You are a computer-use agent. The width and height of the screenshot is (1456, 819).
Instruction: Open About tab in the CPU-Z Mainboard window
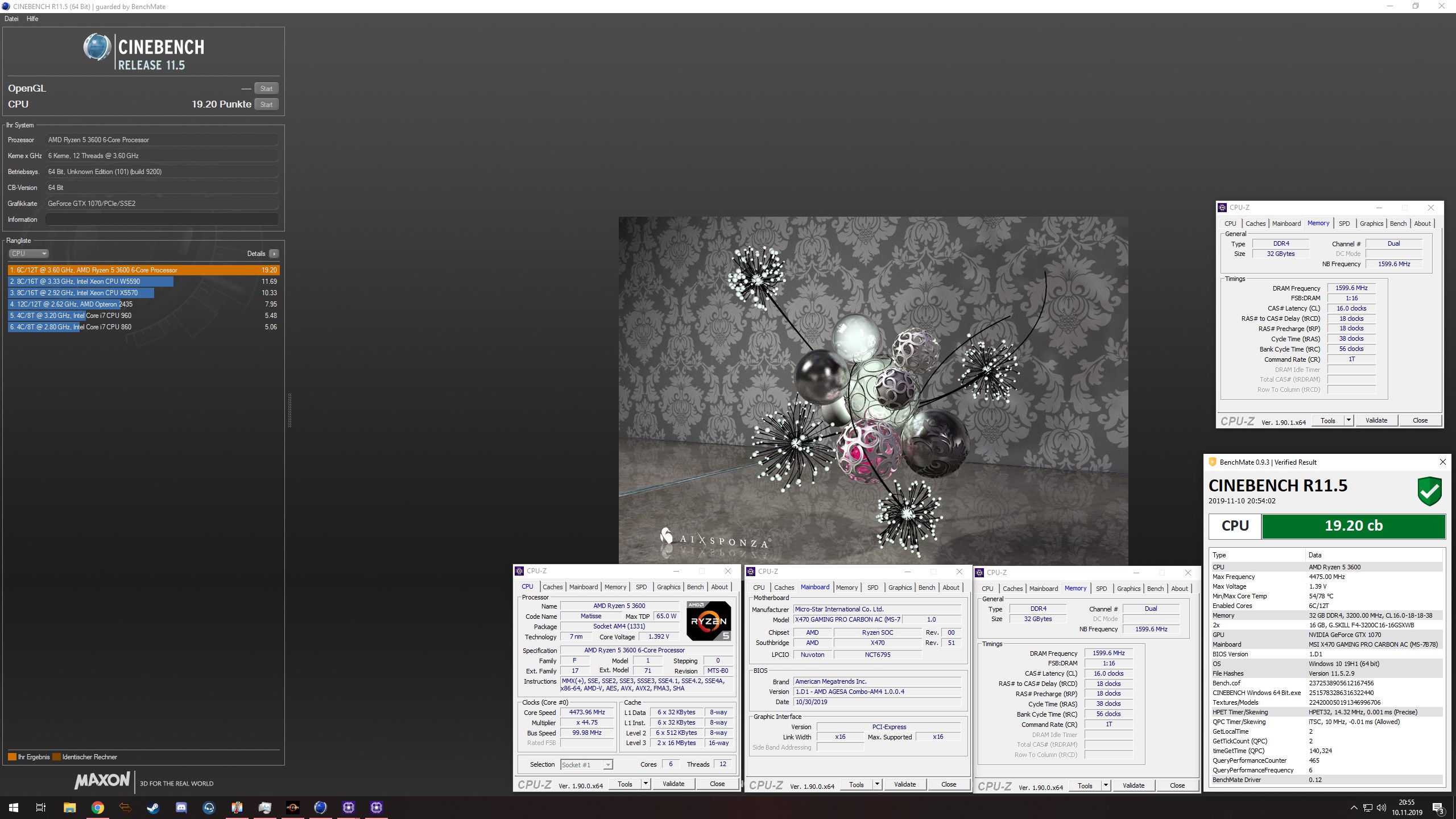pyautogui.click(x=951, y=588)
